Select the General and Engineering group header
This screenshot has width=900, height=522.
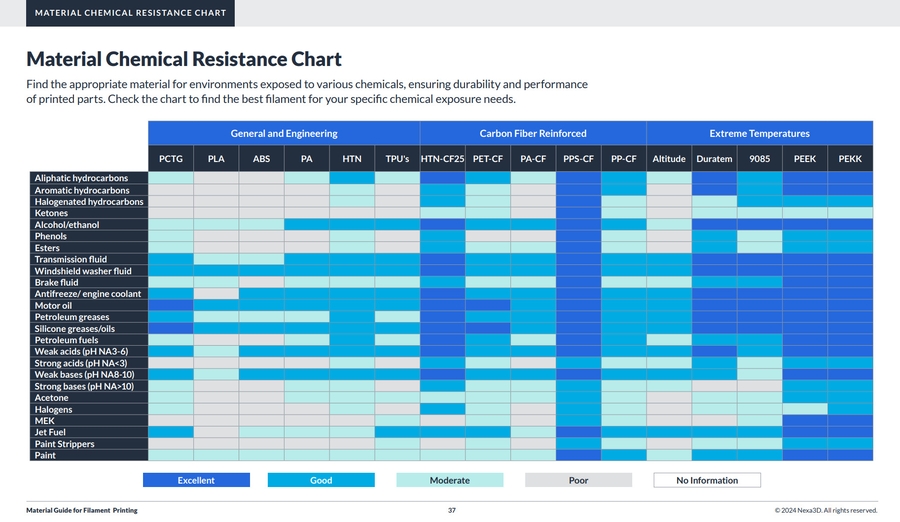pyautogui.click(x=284, y=133)
